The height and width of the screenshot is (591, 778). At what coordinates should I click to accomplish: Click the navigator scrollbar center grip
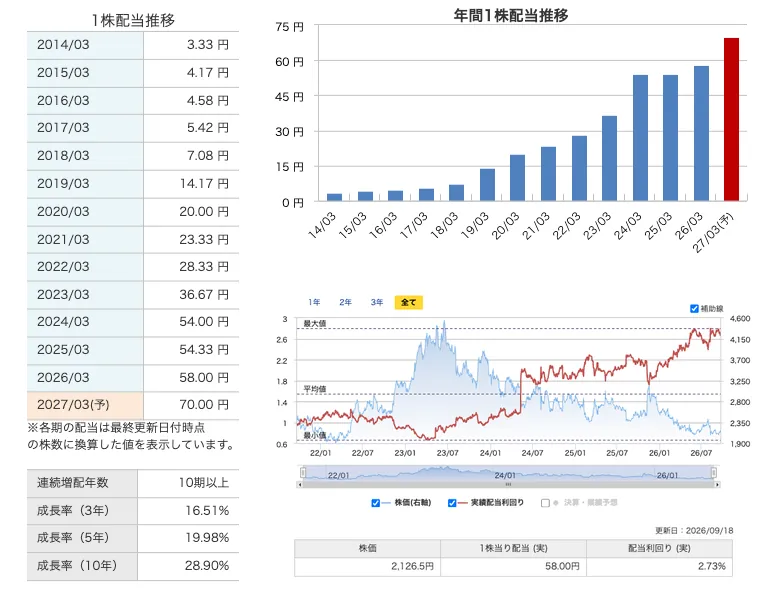click(x=508, y=484)
